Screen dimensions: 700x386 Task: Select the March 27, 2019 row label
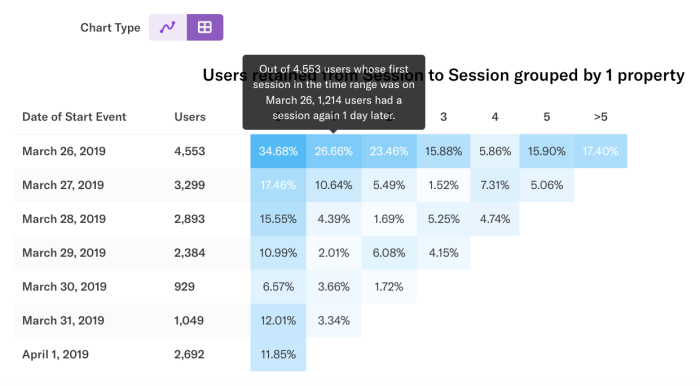point(63,185)
